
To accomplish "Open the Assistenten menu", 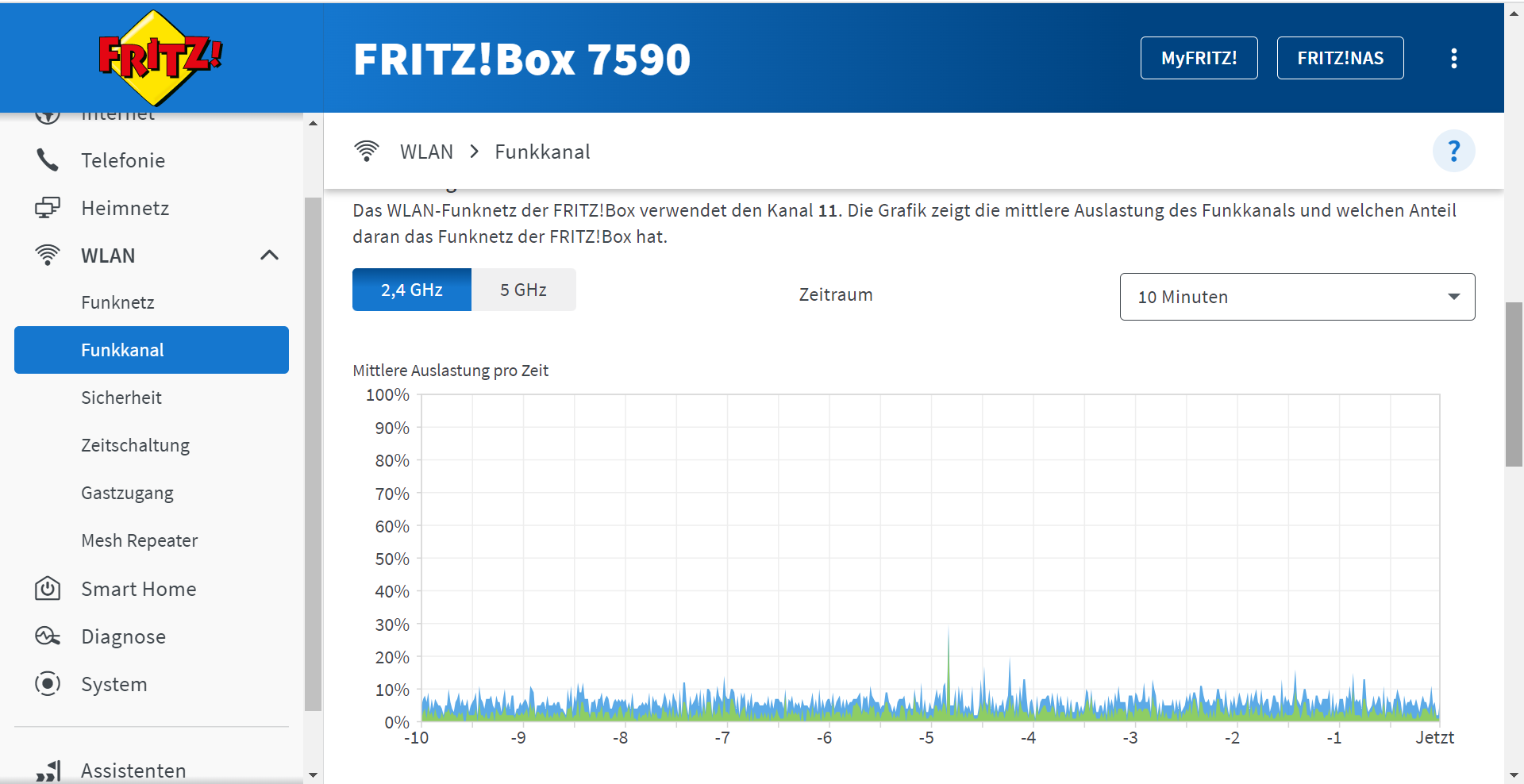I will pos(133,771).
